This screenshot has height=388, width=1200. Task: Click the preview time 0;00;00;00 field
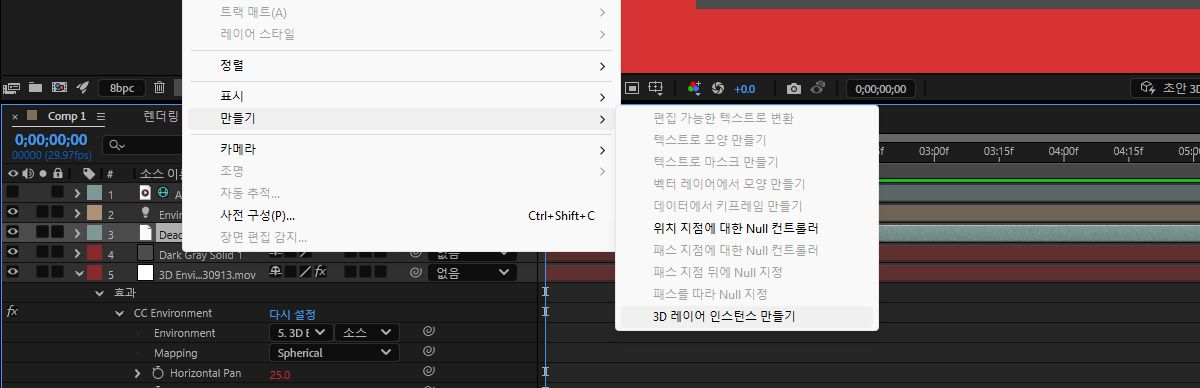[x=881, y=88]
